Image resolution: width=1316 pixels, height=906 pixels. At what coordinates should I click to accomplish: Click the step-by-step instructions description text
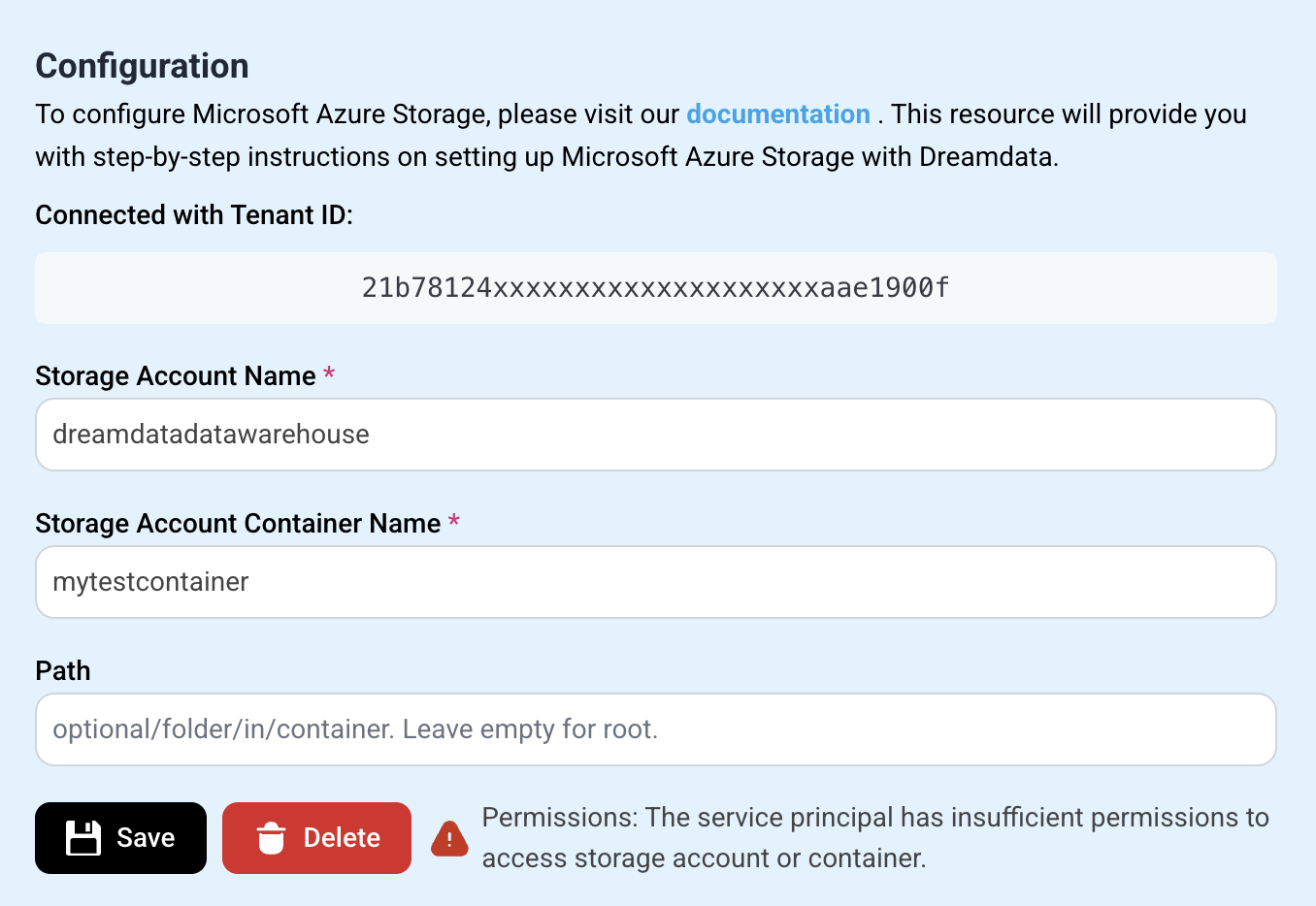[546, 157]
